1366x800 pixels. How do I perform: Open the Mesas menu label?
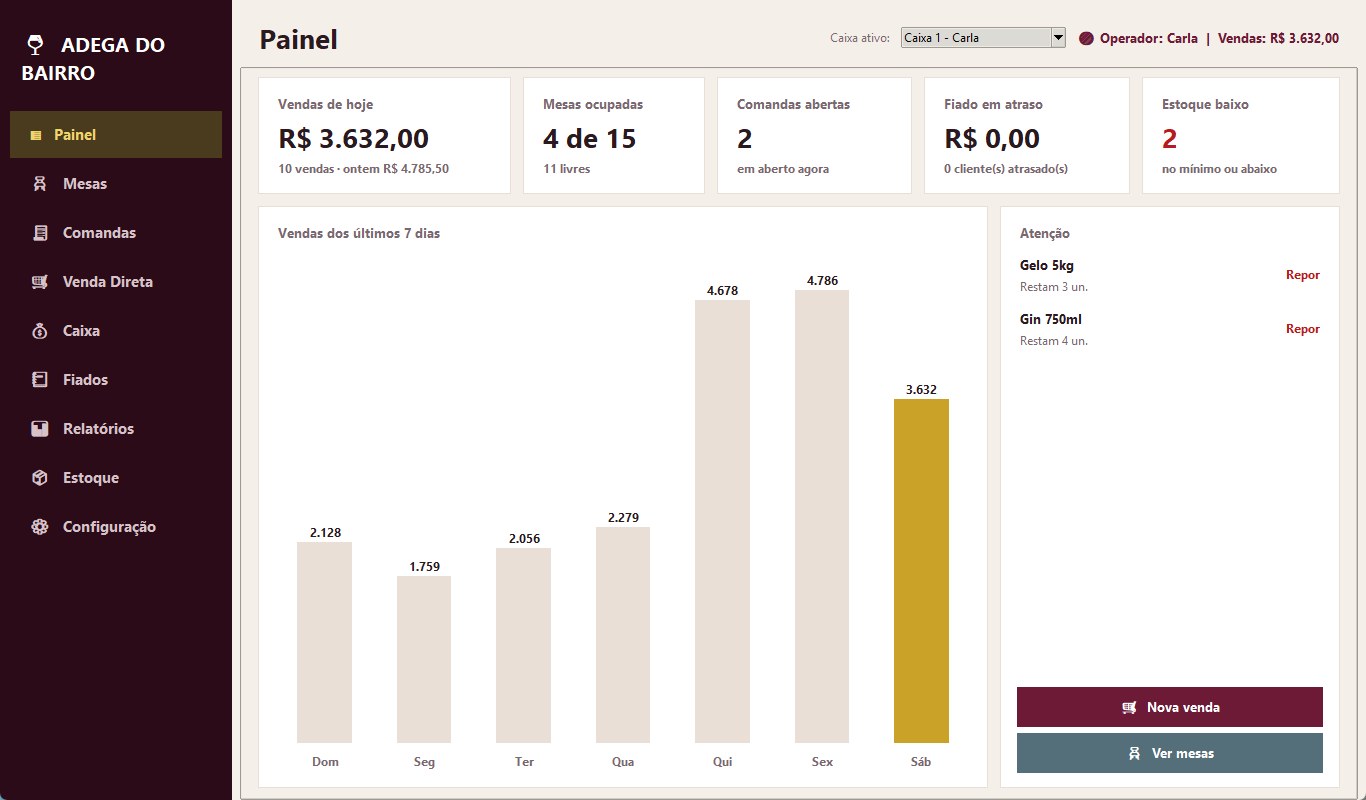85,184
